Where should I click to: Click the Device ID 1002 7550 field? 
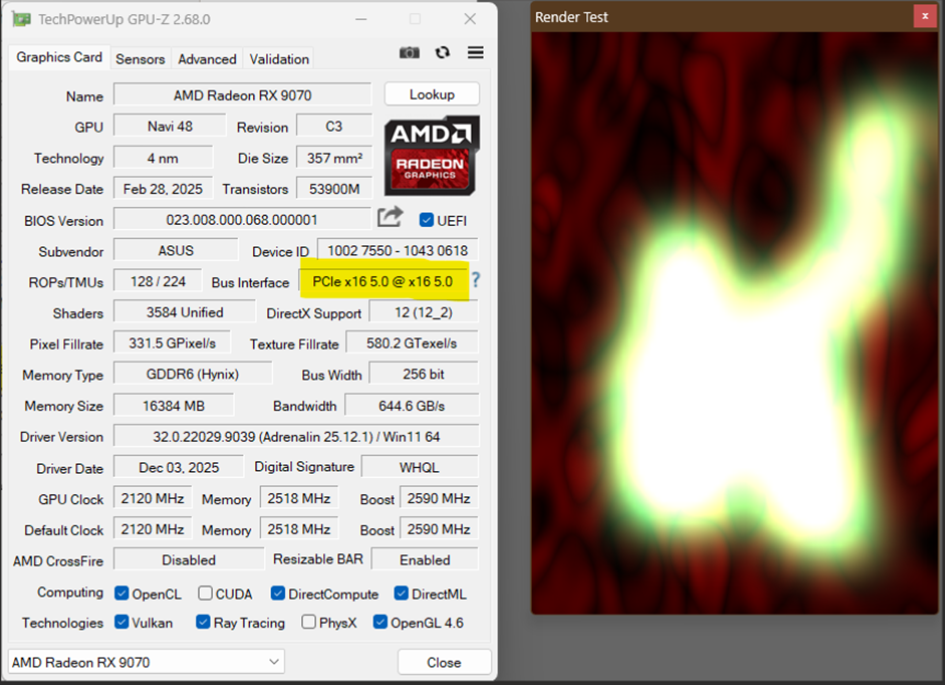click(x=398, y=251)
